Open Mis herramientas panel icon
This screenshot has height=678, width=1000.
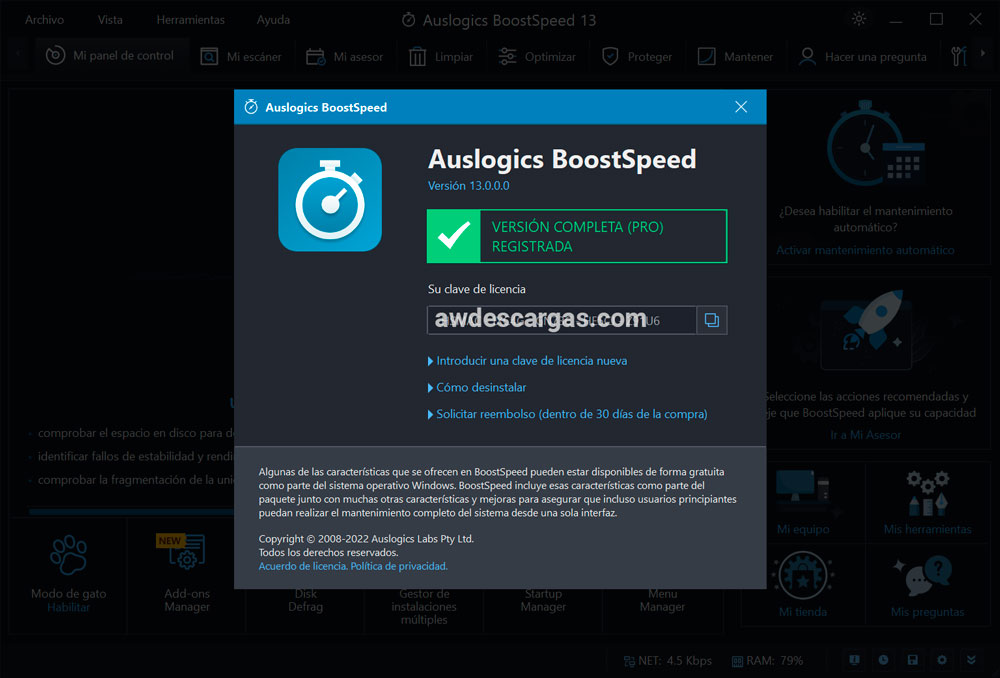coord(927,500)
